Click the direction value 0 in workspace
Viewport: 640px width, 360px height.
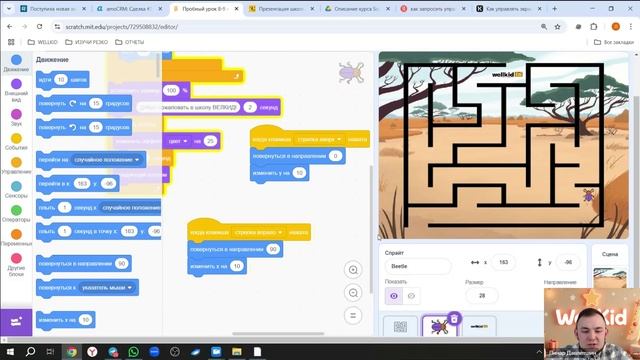[x=335, y=156]
